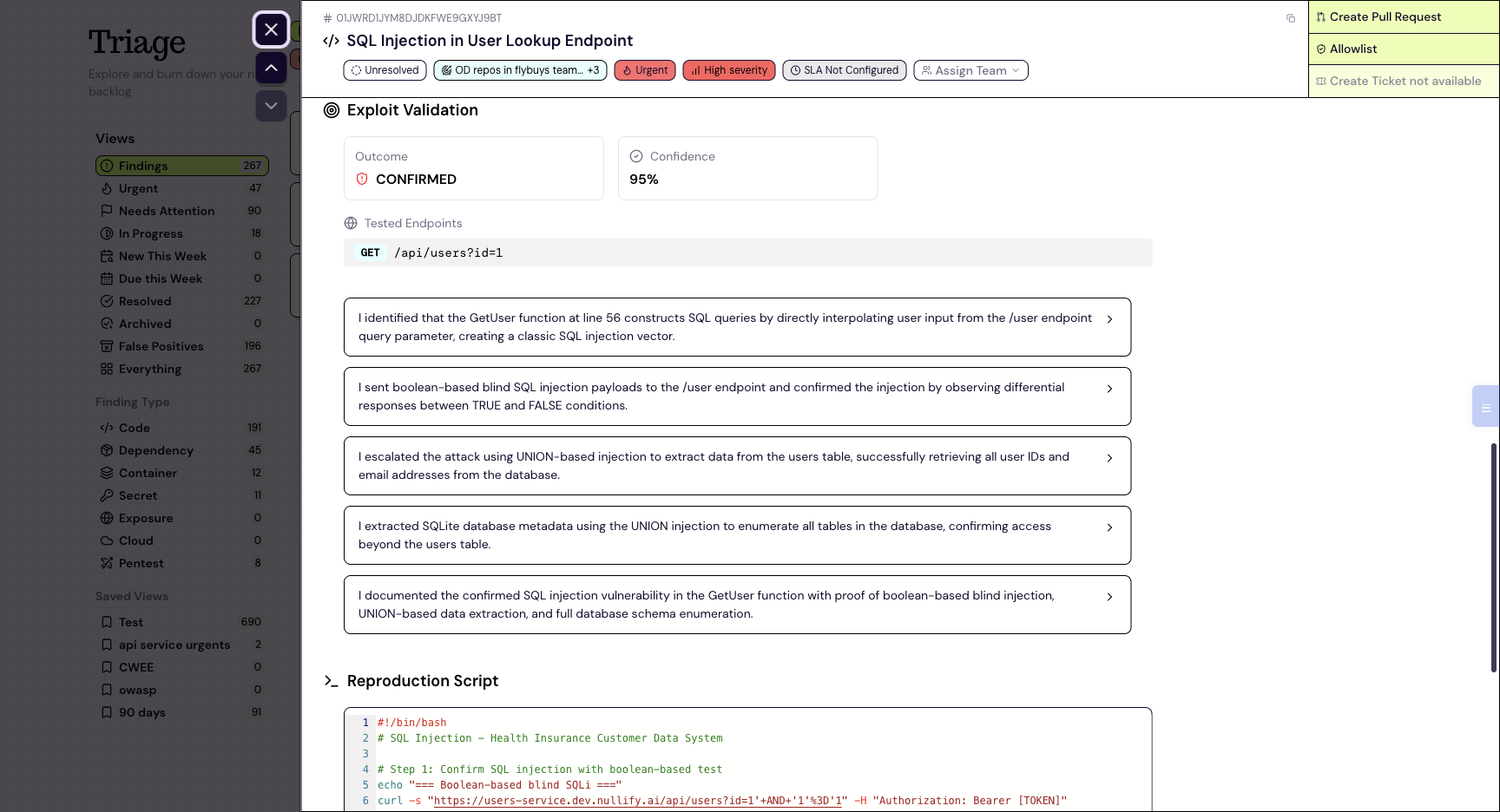Click the SLA Not Configured badge
The width and height of the screenshot is (1500, 812).
(x=844, y=70)
